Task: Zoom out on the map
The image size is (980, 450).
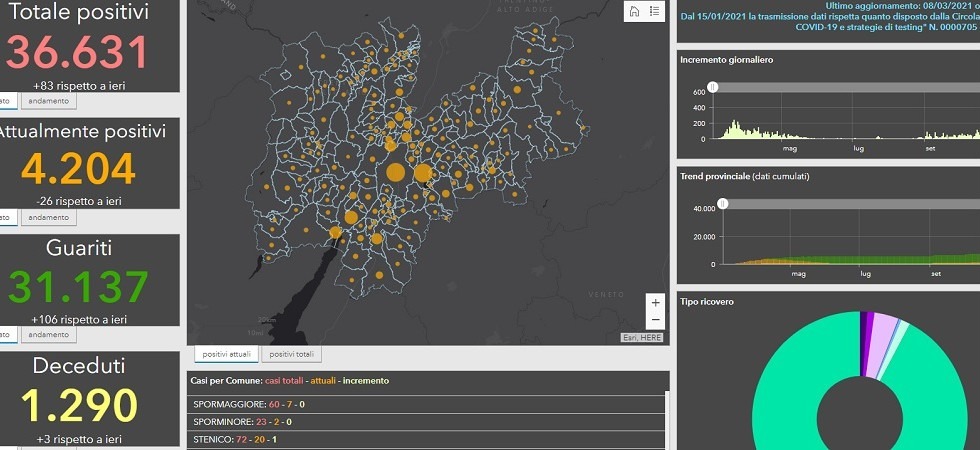Action: (655, 319)
